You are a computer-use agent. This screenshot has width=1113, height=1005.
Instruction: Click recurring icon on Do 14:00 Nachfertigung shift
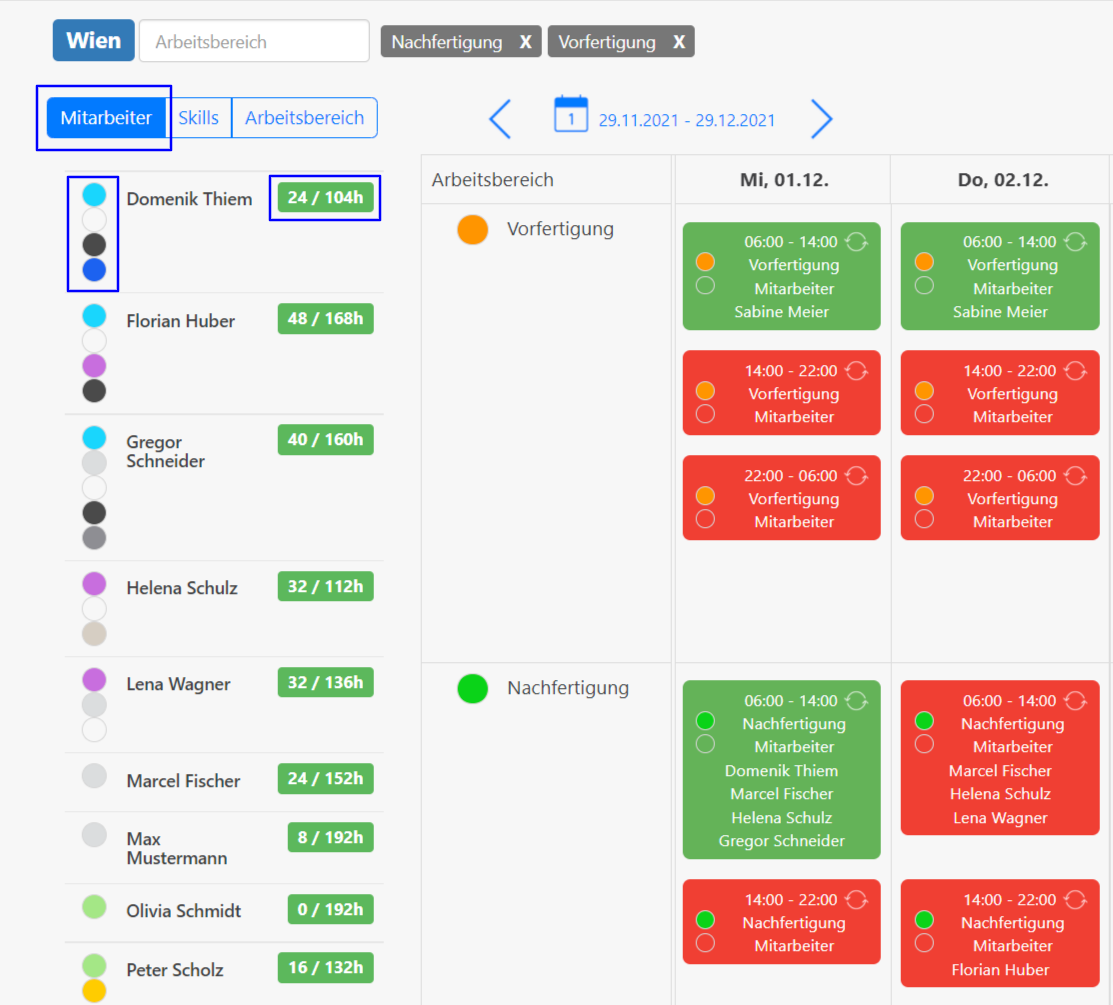(1075, 899)
